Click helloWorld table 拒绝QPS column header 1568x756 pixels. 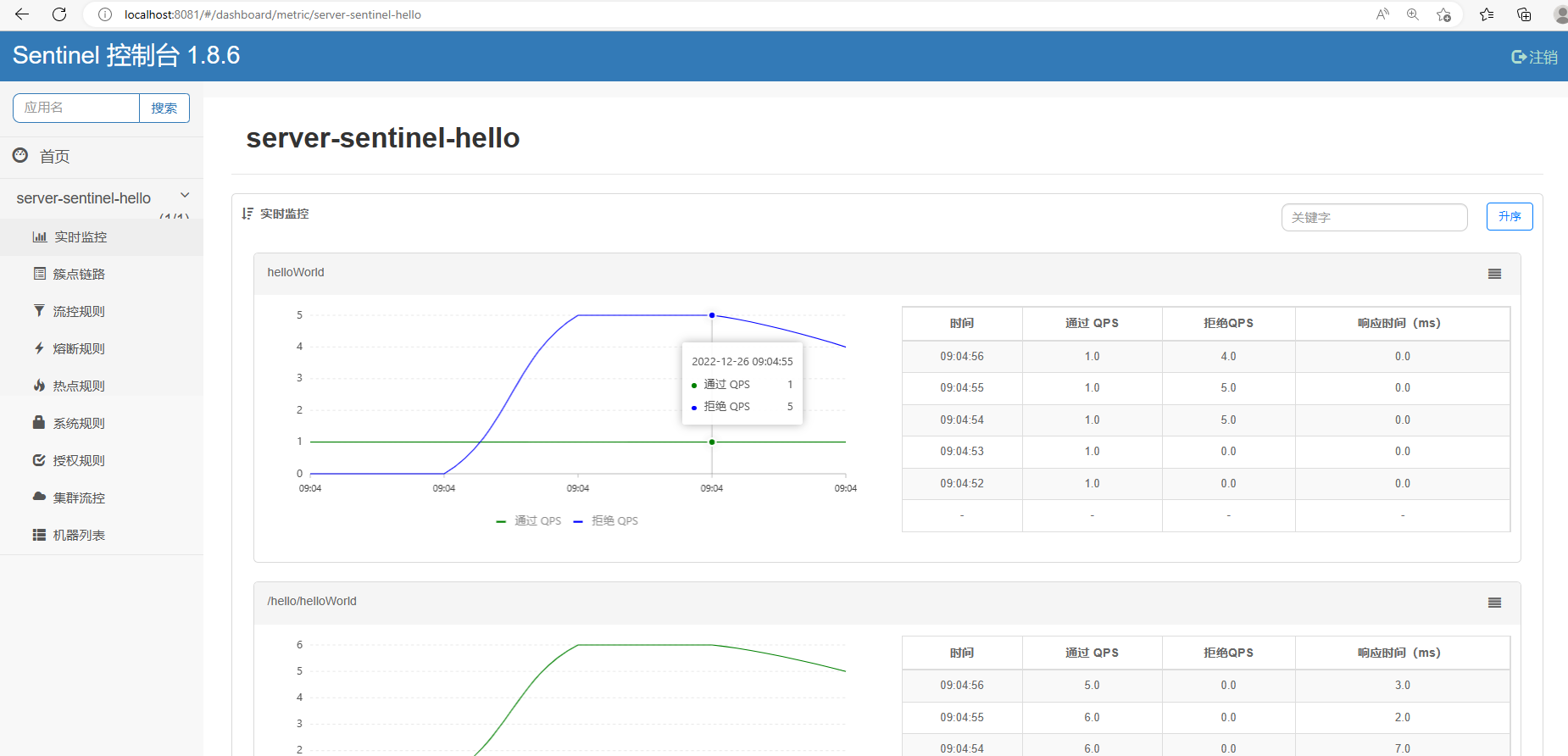[x=1228, y=323]
